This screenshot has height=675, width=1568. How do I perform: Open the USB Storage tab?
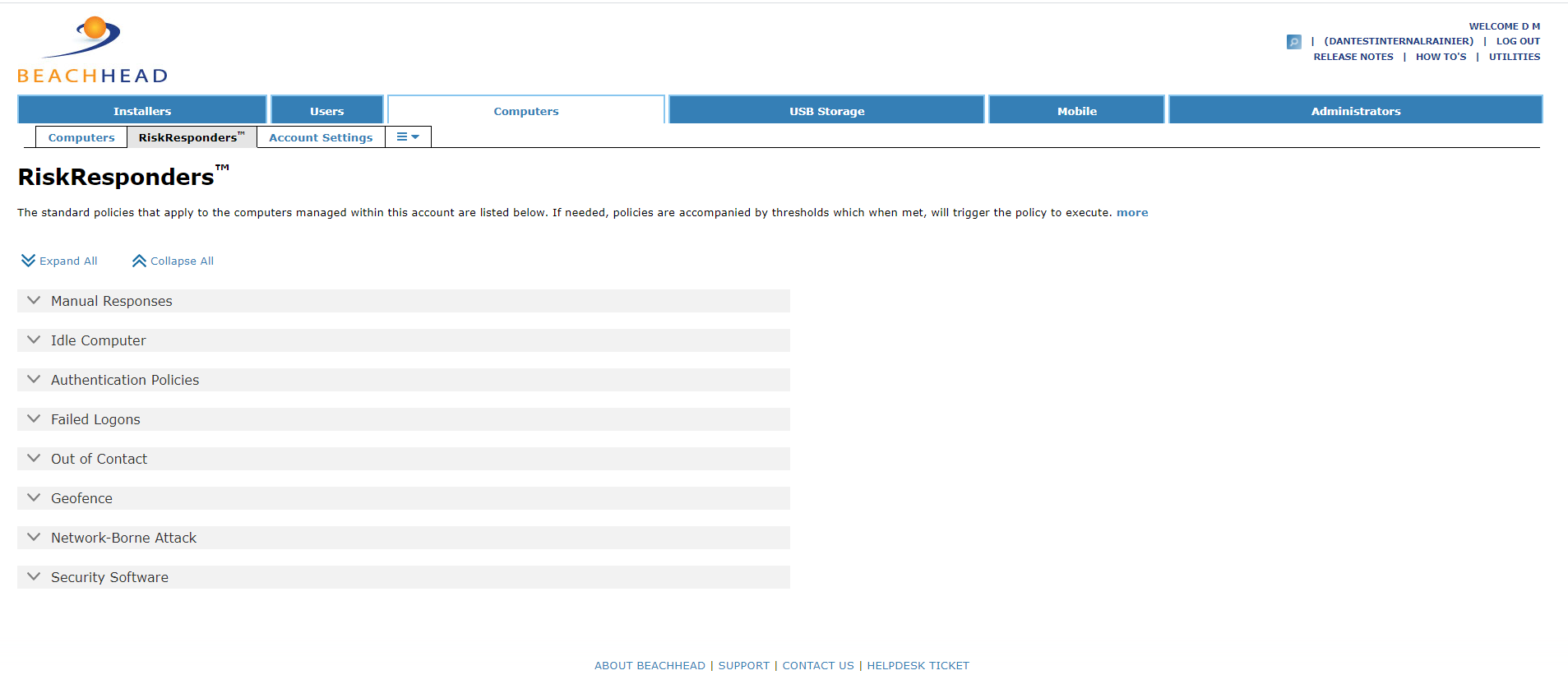click(x=826, y=110)
